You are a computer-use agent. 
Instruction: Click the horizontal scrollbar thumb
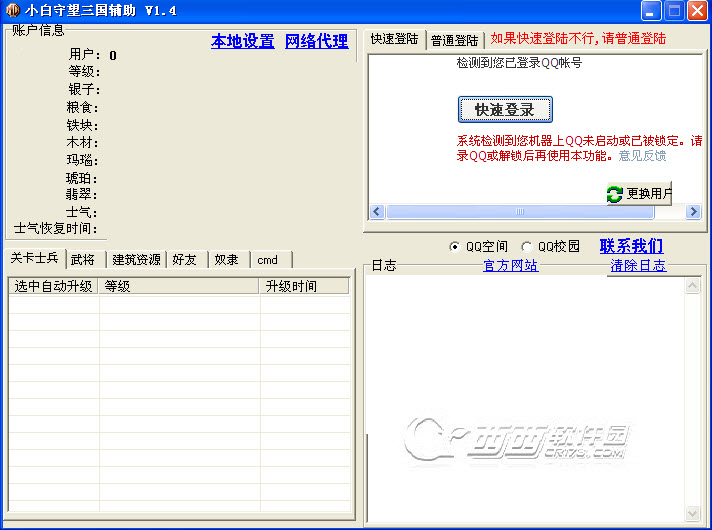[520, 212]
